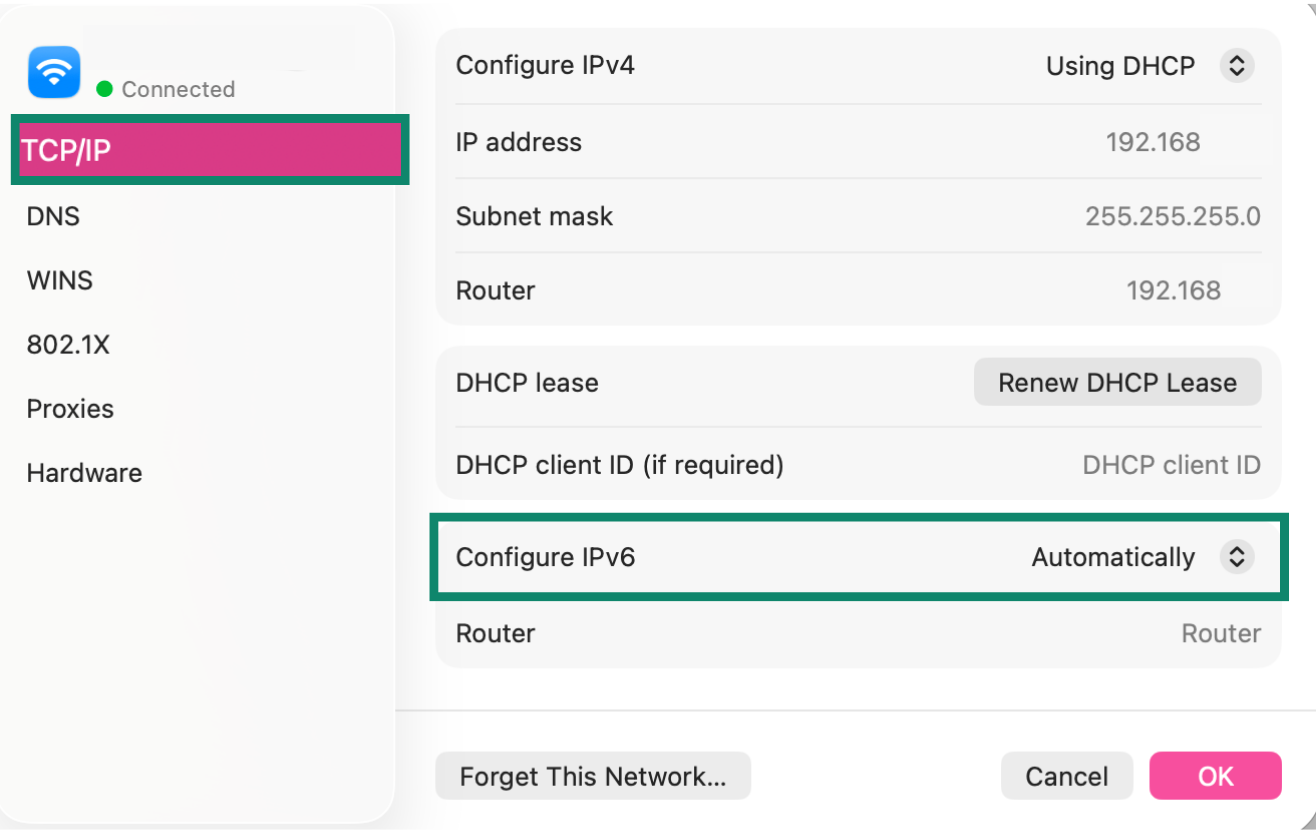Click Forget This Network
This screenshot has width=1316, height=830.
(592, 776)
